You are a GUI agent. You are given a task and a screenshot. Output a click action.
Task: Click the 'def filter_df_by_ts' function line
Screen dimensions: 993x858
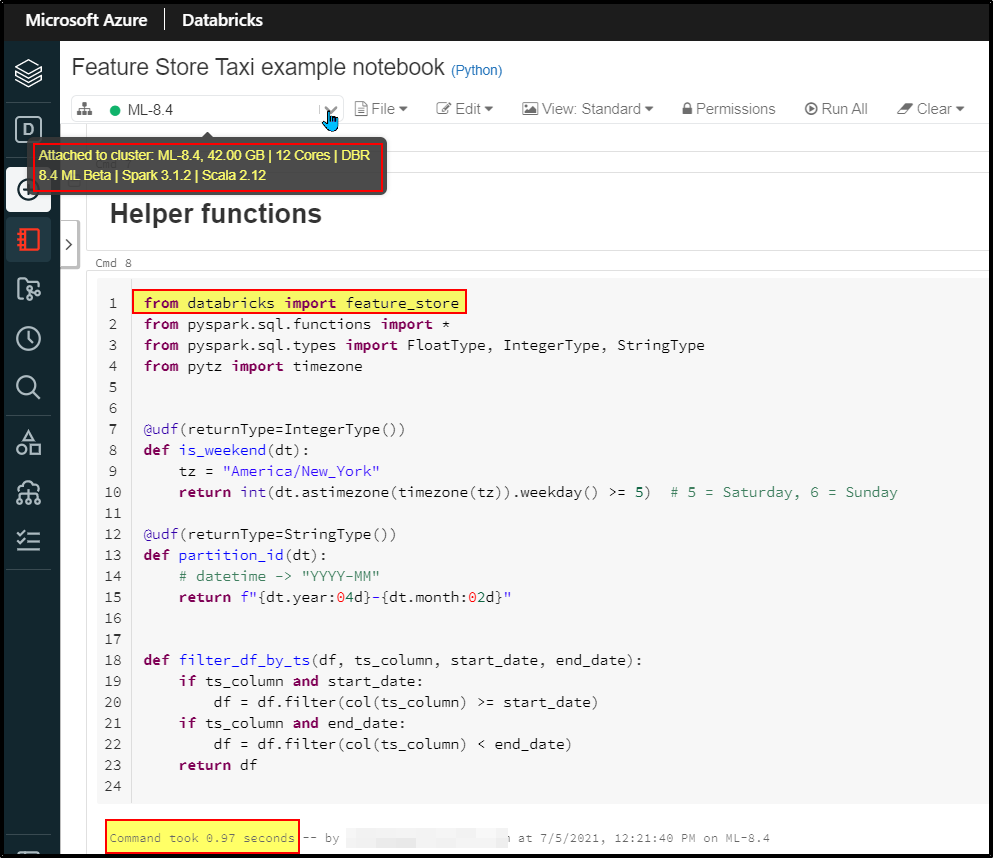[x=393, y=660]
